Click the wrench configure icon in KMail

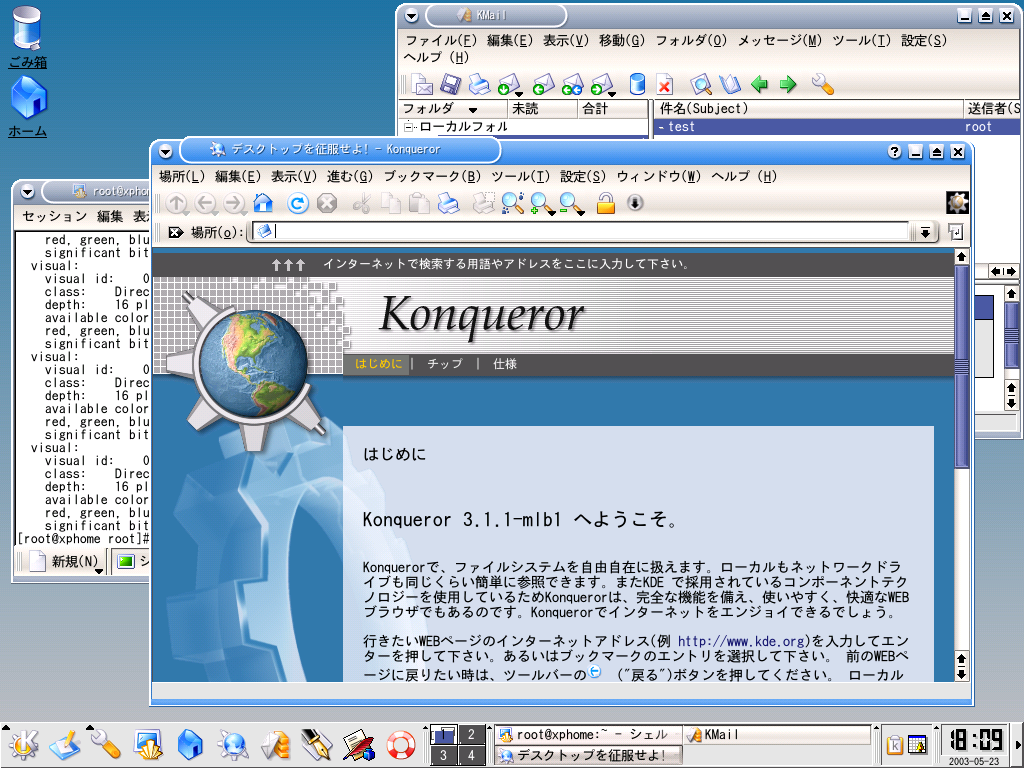click(x=822, y=84)
